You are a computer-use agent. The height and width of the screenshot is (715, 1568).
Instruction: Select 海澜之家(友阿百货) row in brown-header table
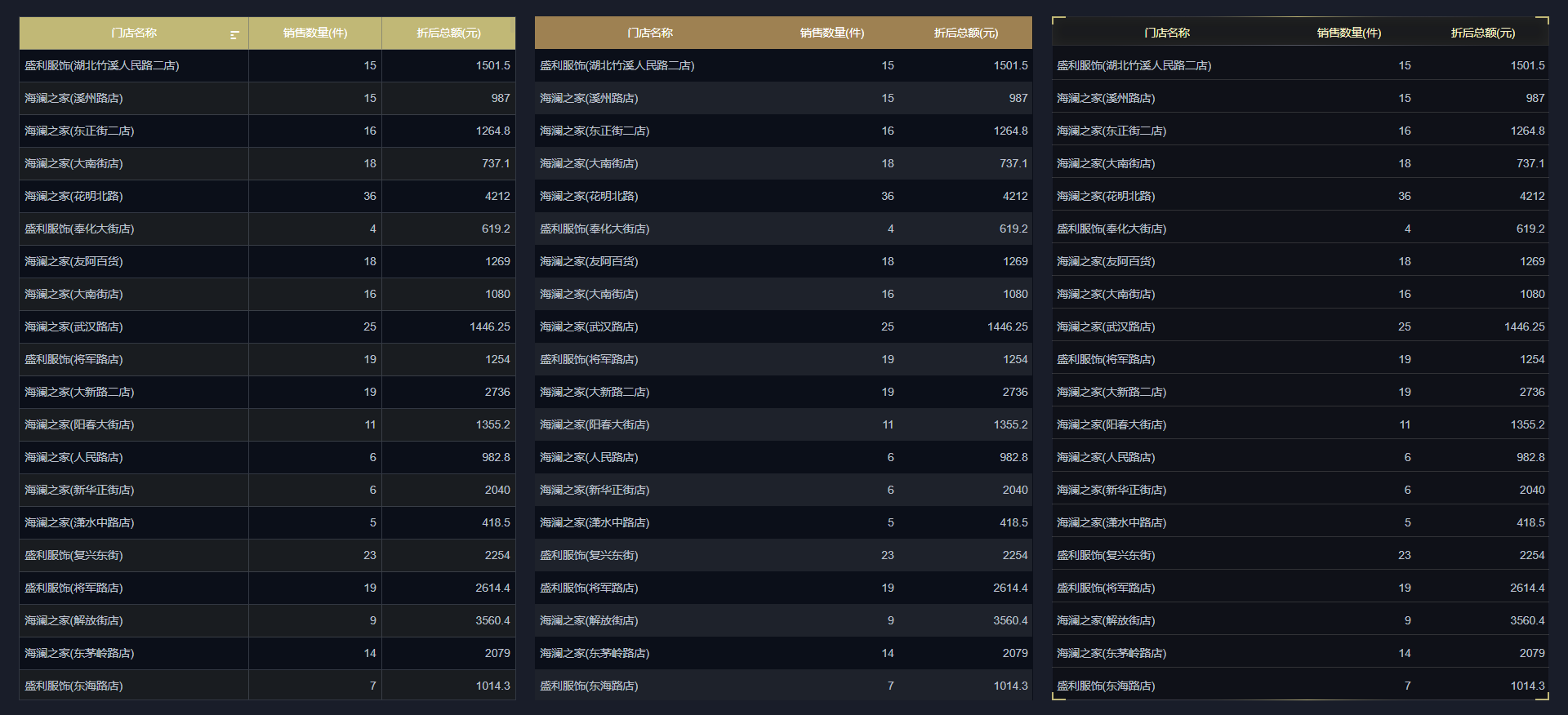pos(589,261)
